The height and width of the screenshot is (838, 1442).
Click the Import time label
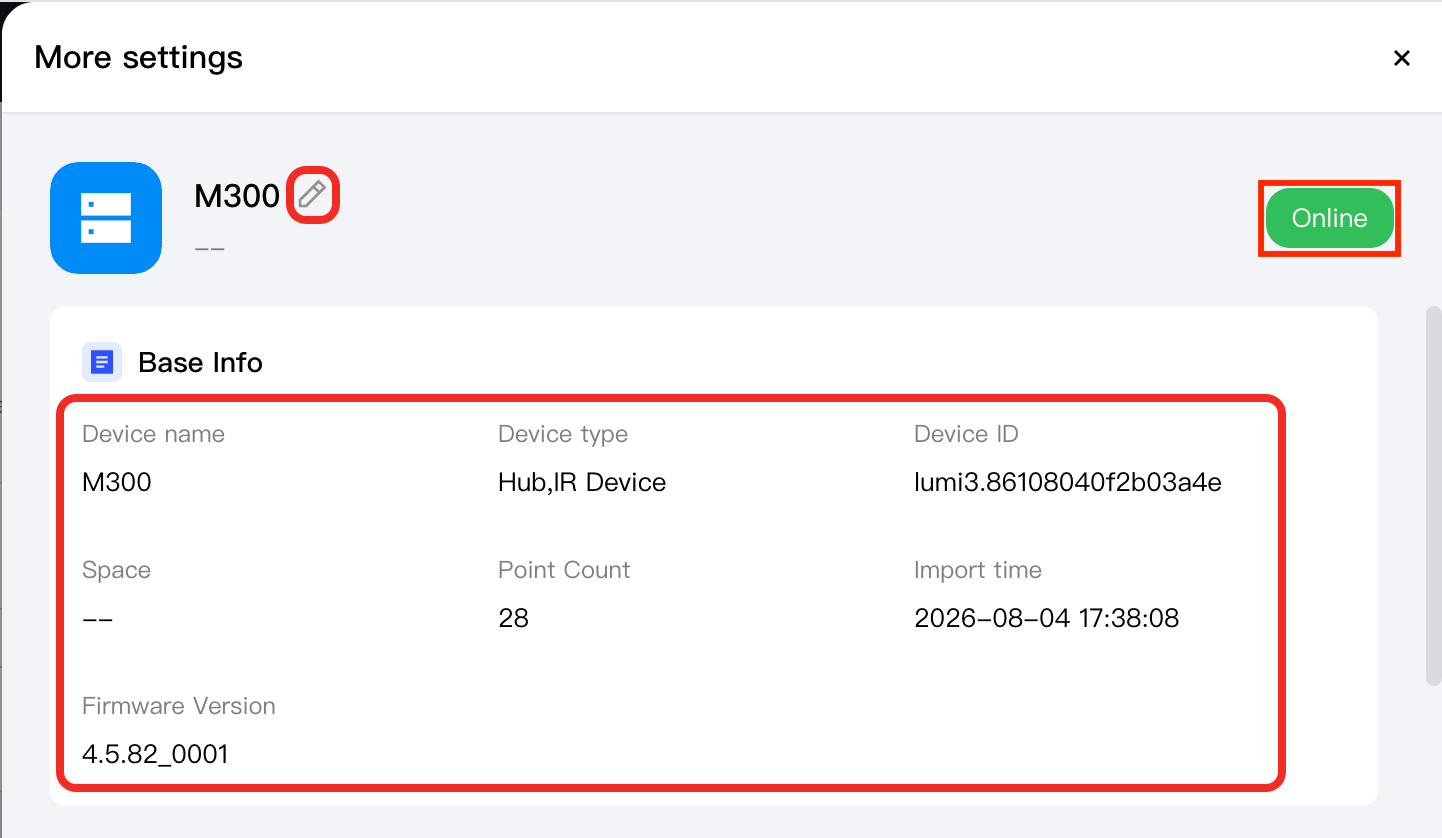pyautogui.click(x=978, y=570)
